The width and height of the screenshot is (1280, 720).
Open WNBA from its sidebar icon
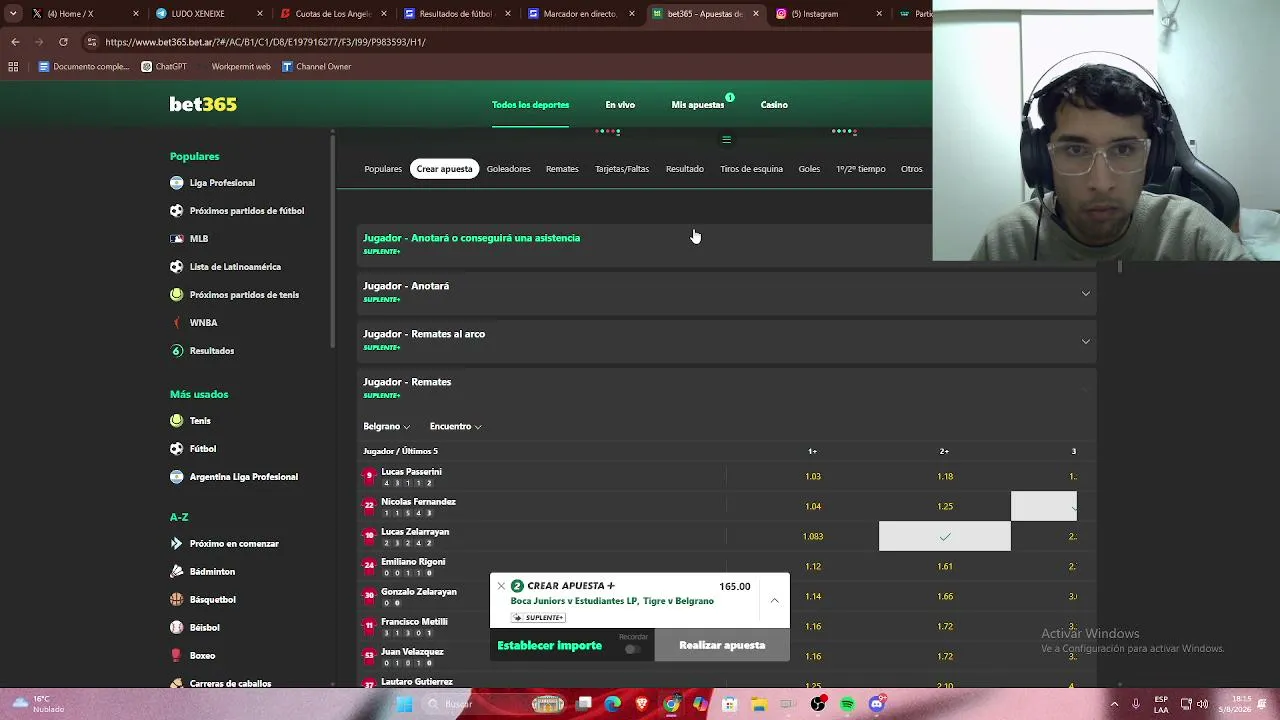click(177, 323)
